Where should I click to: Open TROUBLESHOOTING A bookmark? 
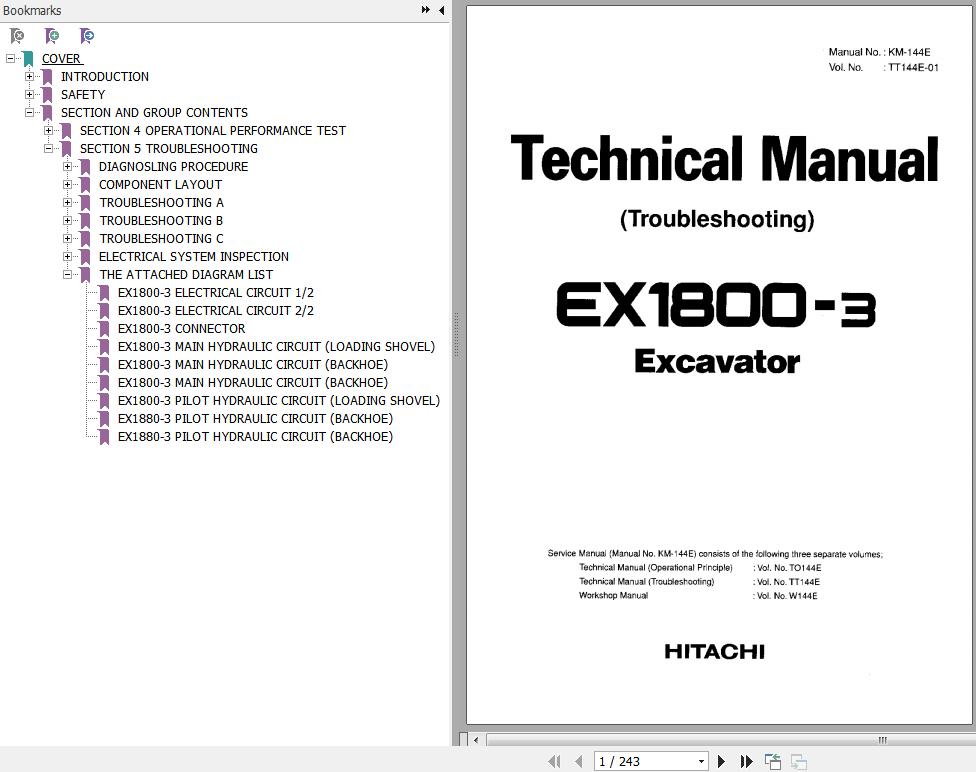coord(162,203)
